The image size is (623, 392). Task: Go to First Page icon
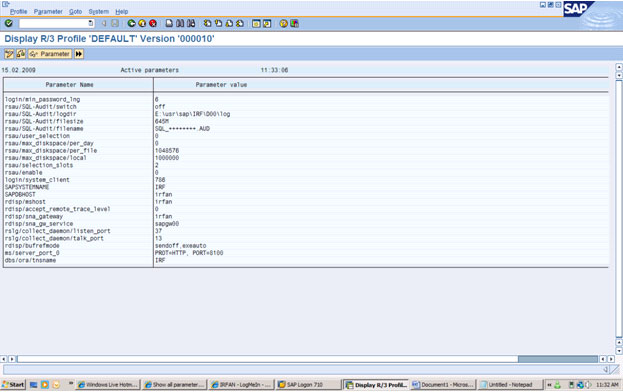click(x=207, y=23)
